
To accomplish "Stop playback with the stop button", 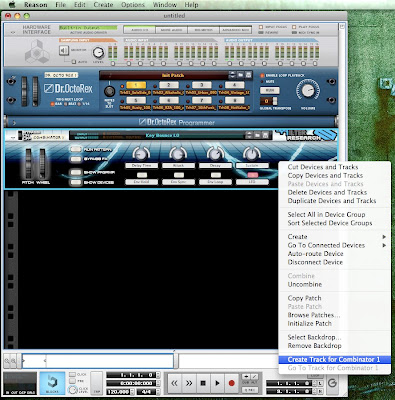I will [x=203, y=383].
